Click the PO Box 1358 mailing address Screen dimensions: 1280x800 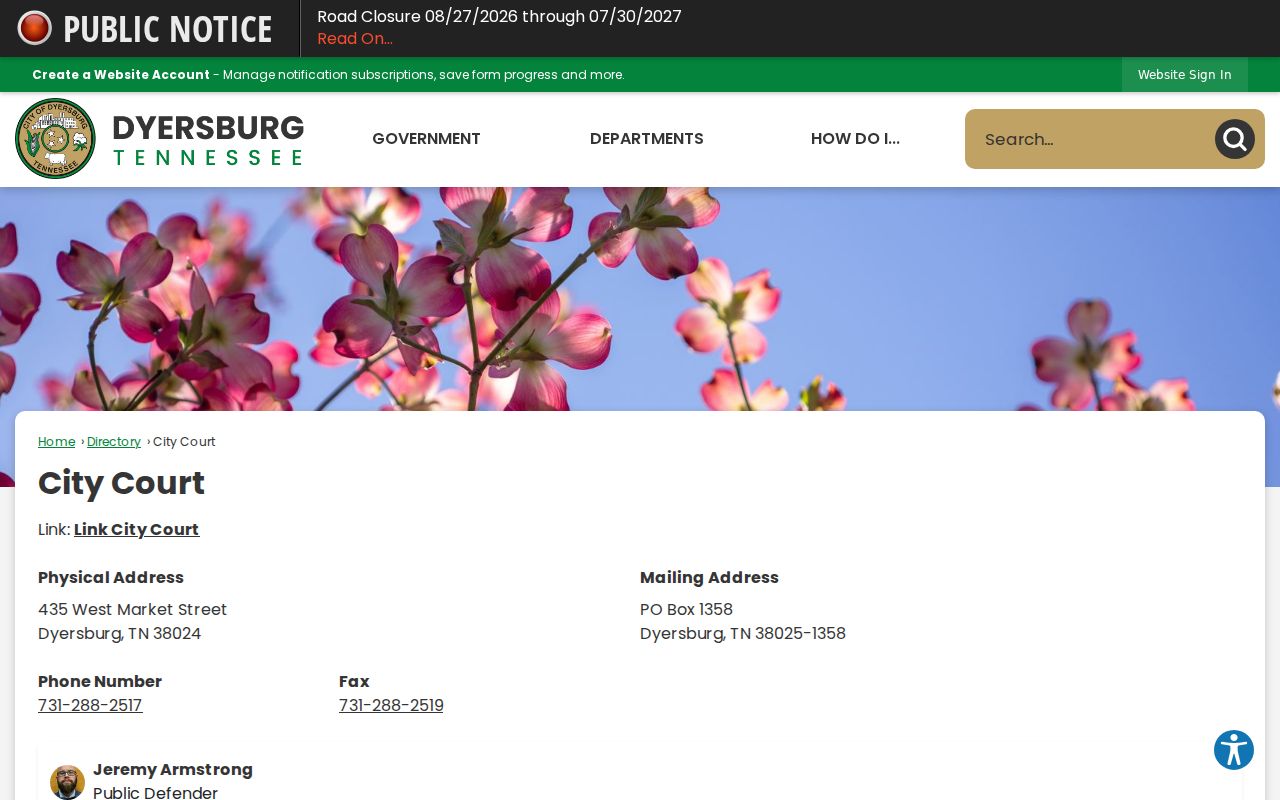(x=686, y=610)
